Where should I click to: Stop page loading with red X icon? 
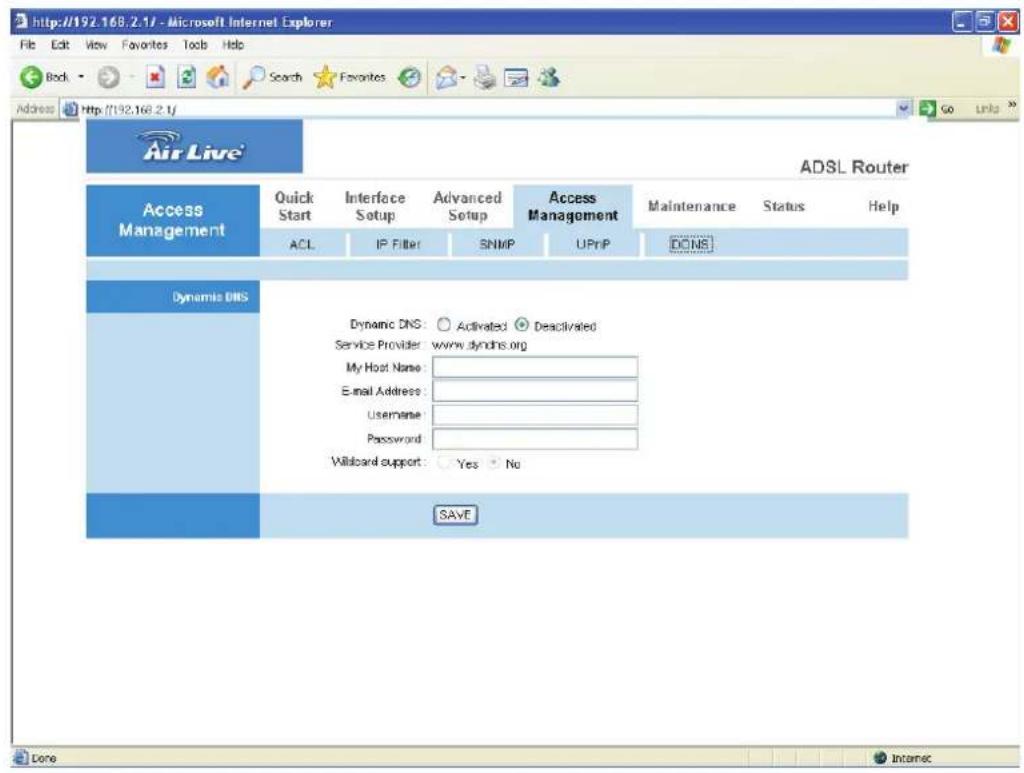pyautogui.click(x=155, y=78)
